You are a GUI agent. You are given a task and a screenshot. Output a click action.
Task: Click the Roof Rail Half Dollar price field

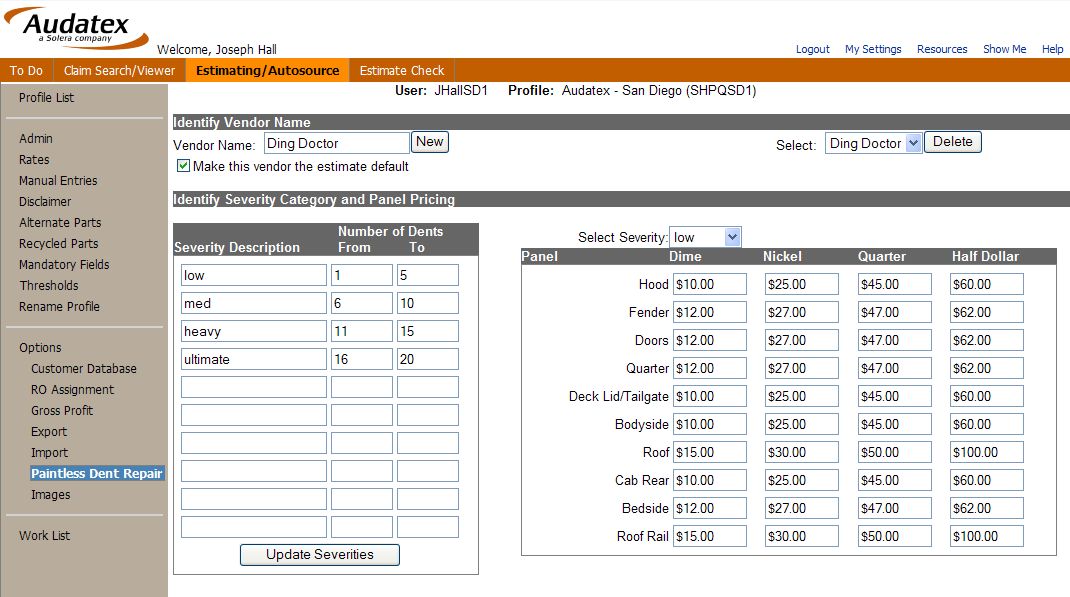tap(987, 536)
